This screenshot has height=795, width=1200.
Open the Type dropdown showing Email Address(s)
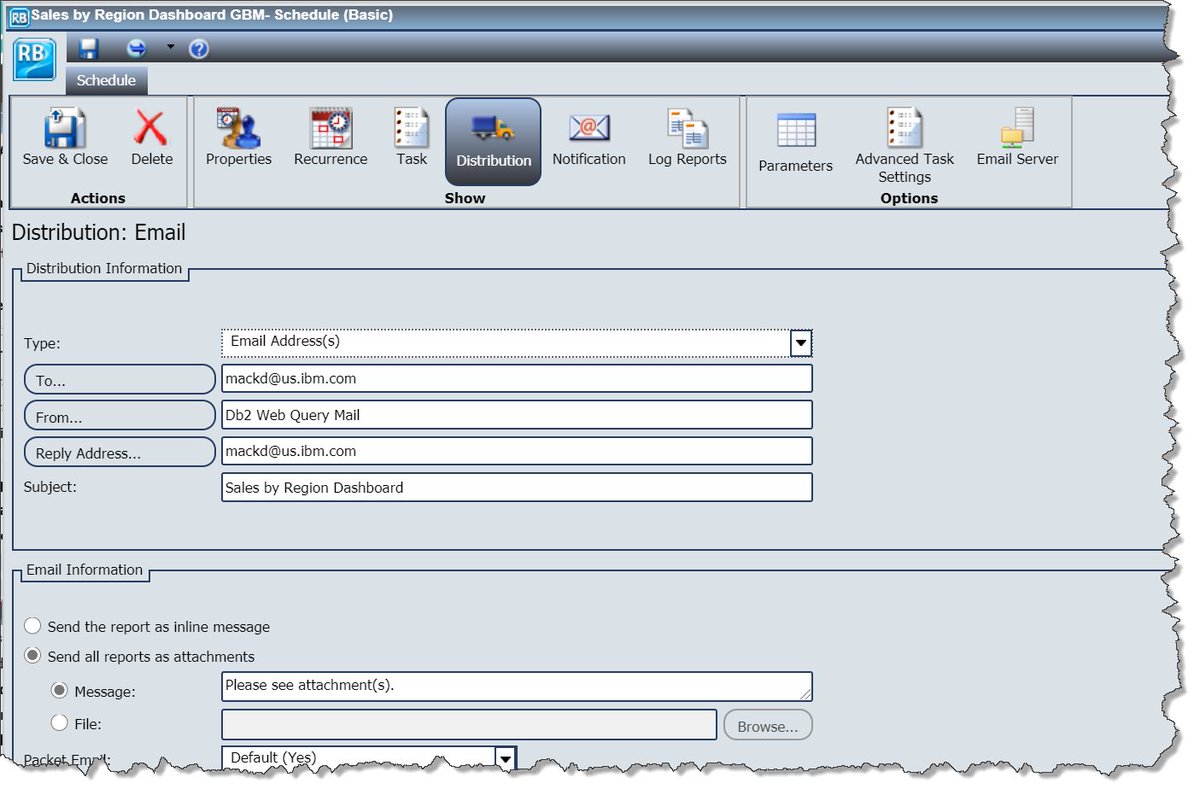(x=799, y=342)
